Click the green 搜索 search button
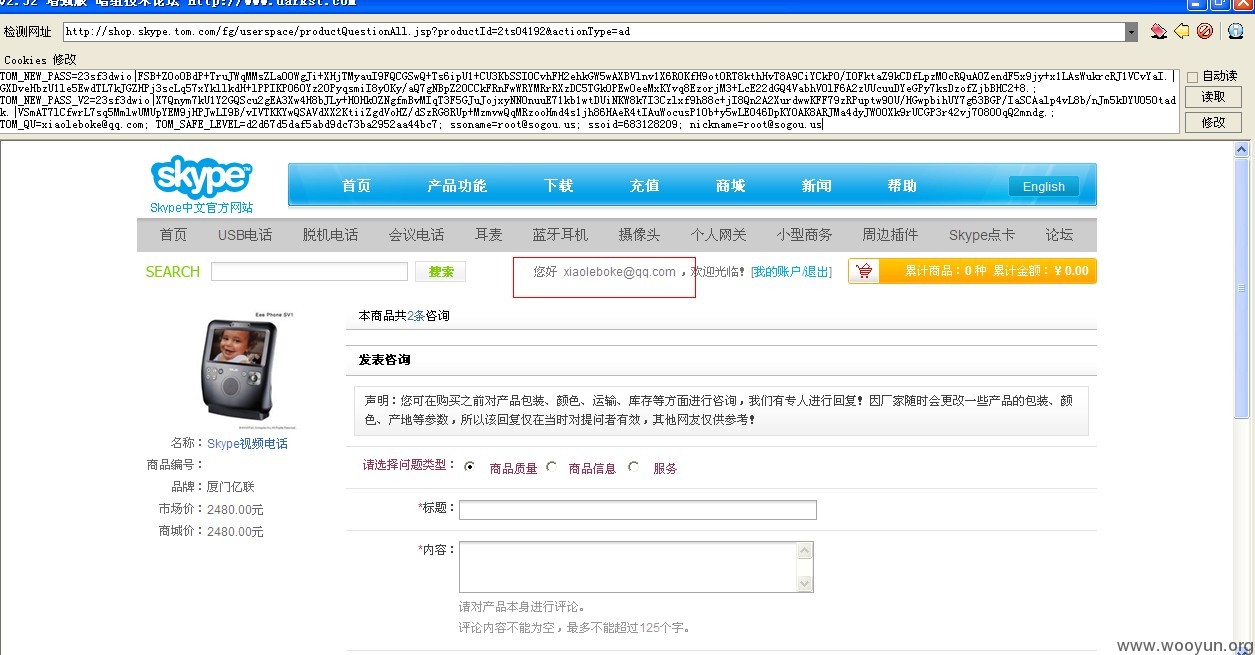1255x655 pixels. click(x=441, y=271)
